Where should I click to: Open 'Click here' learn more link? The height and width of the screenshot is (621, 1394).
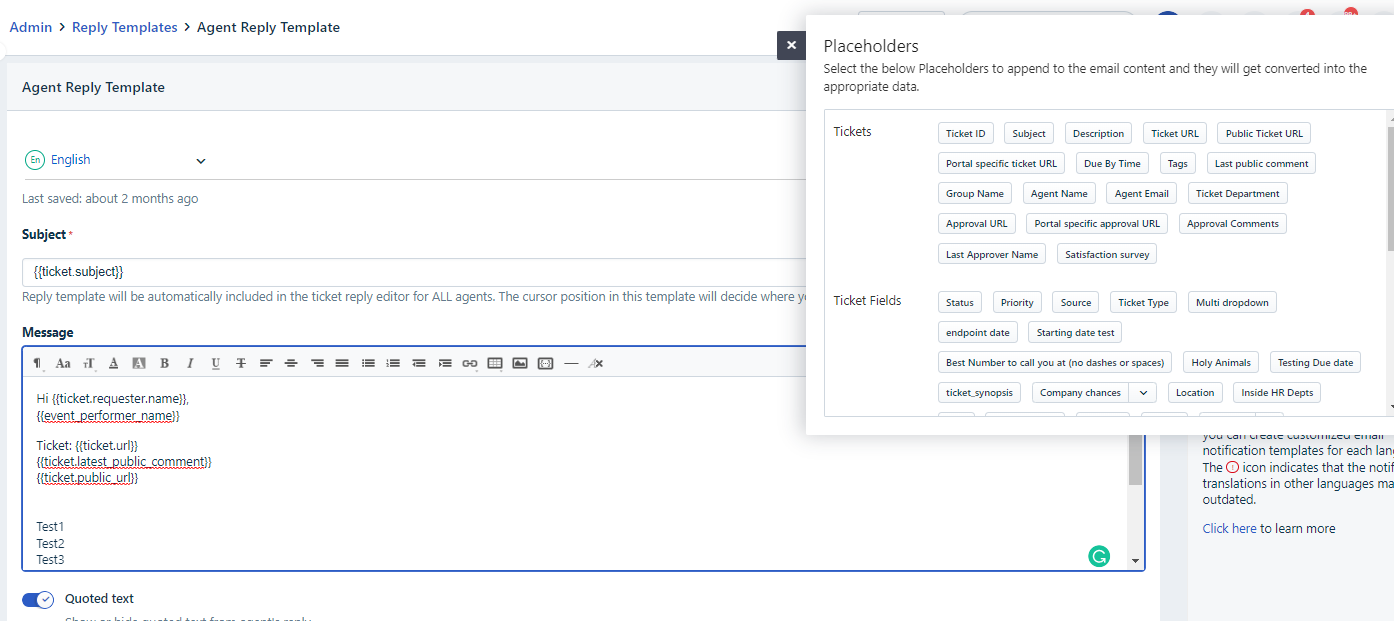point(1229,529)
